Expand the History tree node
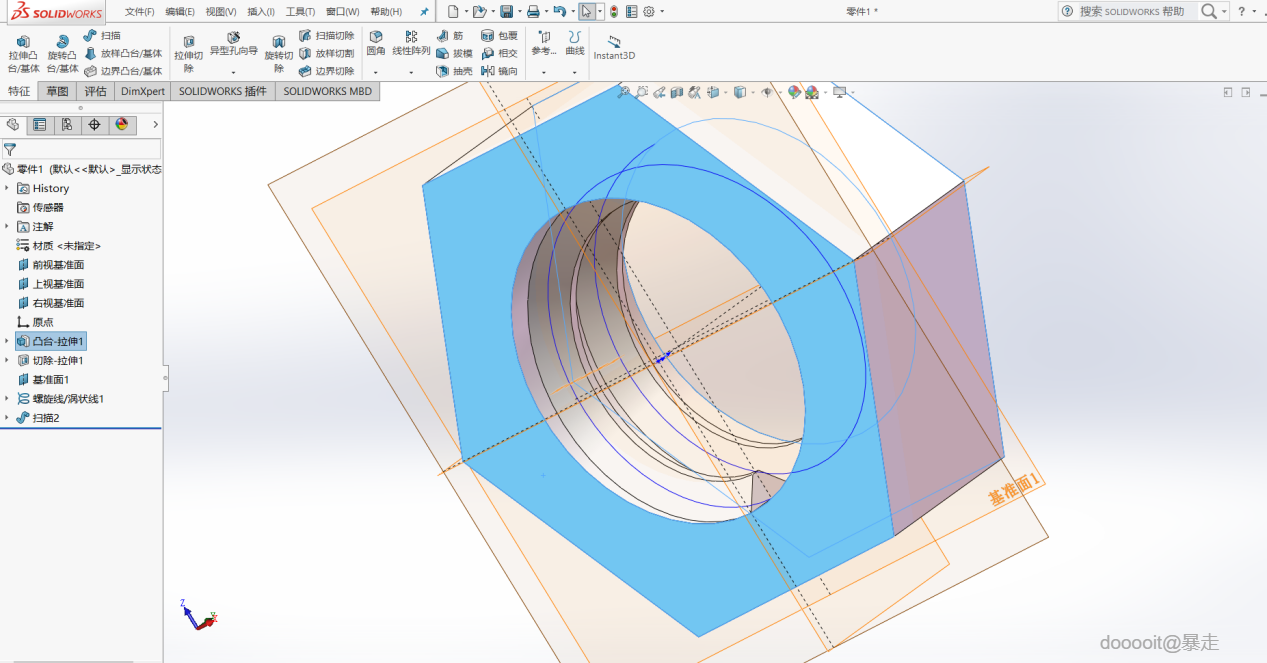This screenshot has width=1267, height=663. pos(7,188)
